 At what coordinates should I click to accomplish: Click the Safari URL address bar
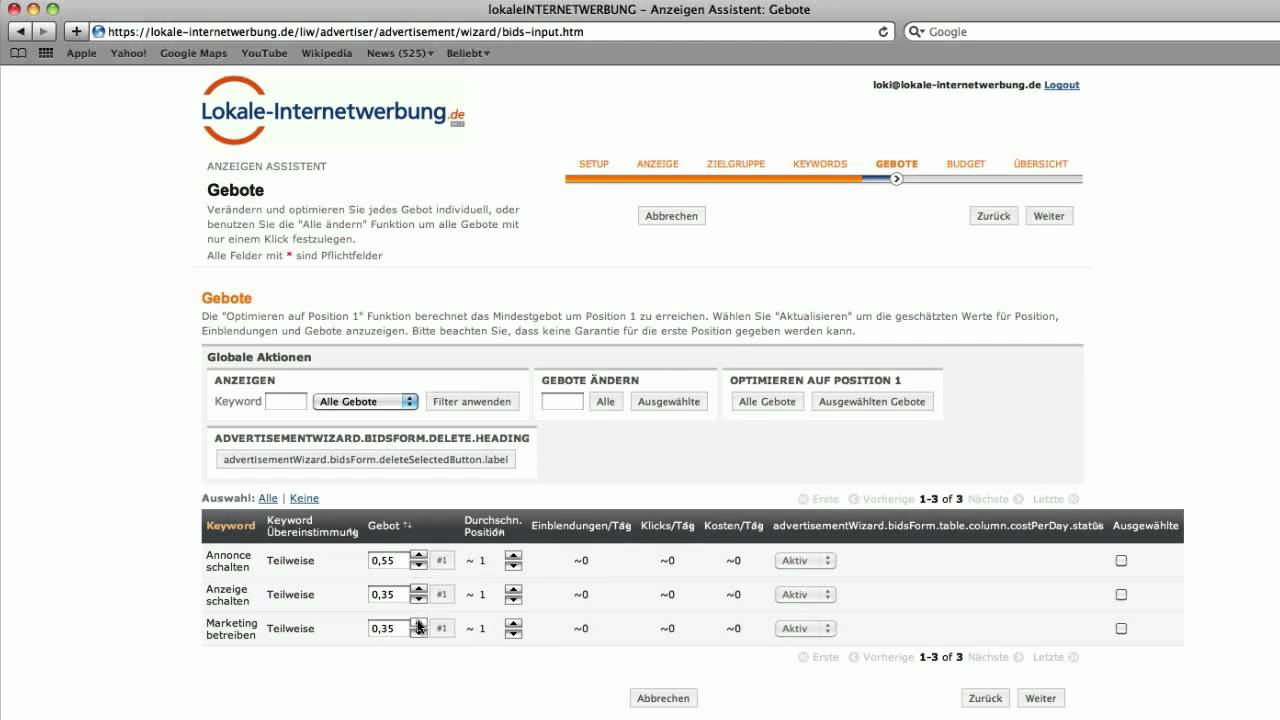tap(490, 32)
